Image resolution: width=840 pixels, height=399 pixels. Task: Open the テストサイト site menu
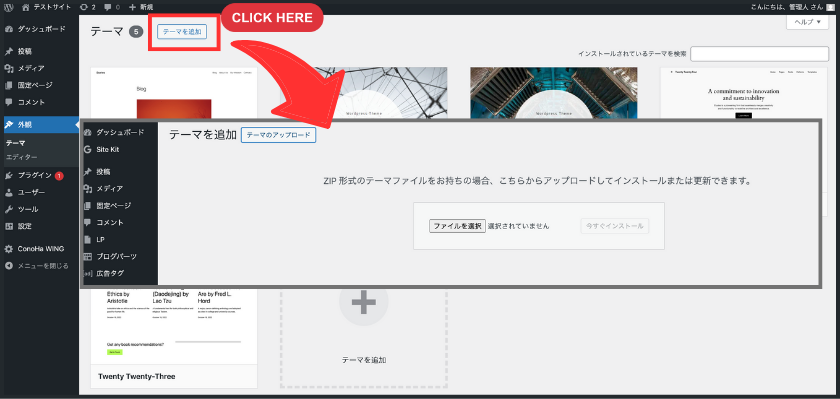pyautogui.click(x=47, y=7)
